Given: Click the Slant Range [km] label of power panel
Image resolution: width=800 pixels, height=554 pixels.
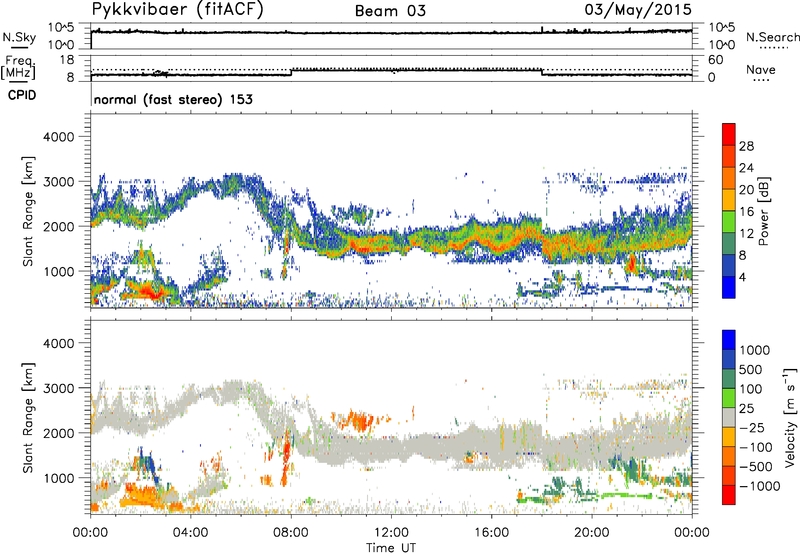Looking at the screenshot, I should coord(28,211).
